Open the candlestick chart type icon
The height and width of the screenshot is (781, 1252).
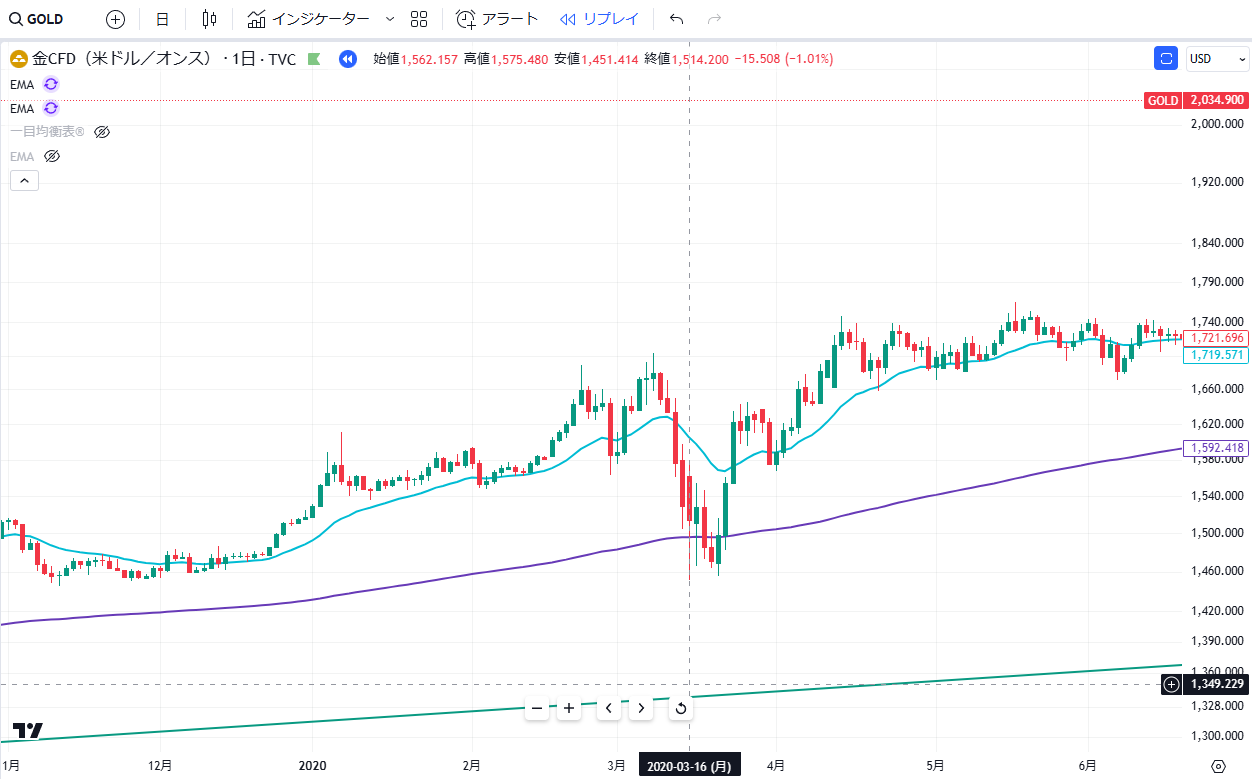209,19
